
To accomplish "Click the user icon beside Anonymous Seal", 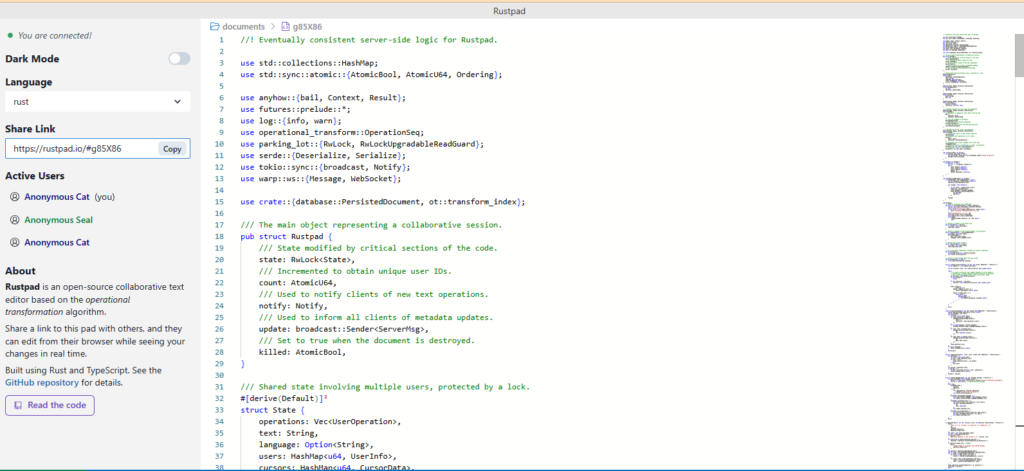I will 15,220.
